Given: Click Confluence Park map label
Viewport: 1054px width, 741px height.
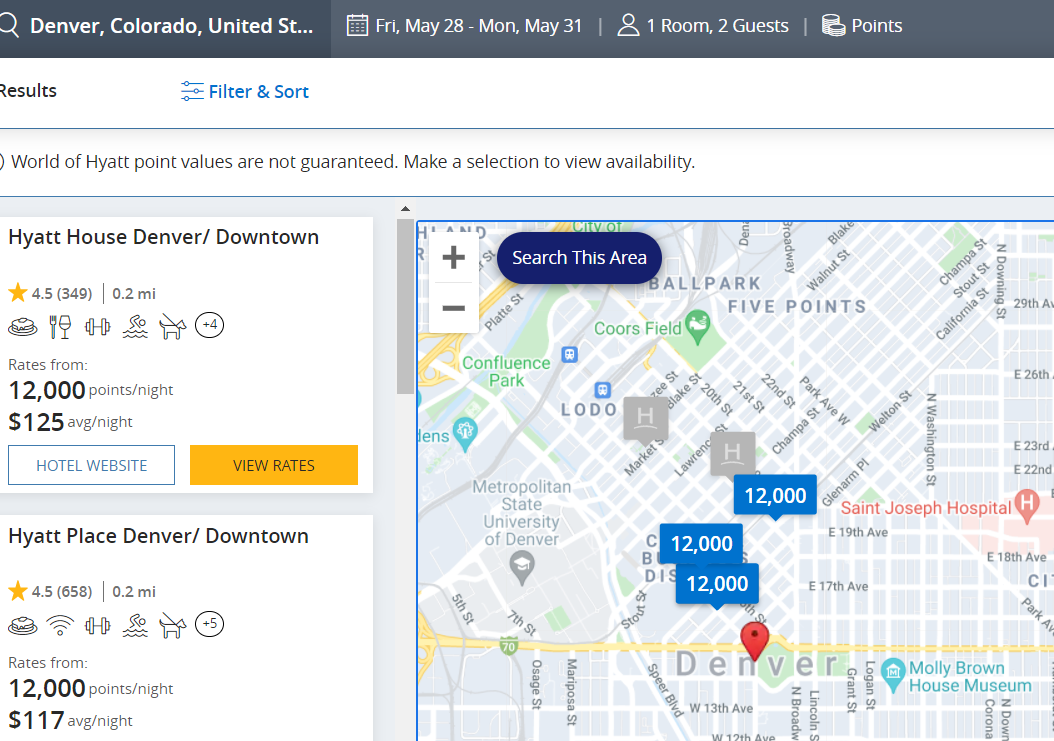Looking at the screenshot, I should 506,371.
